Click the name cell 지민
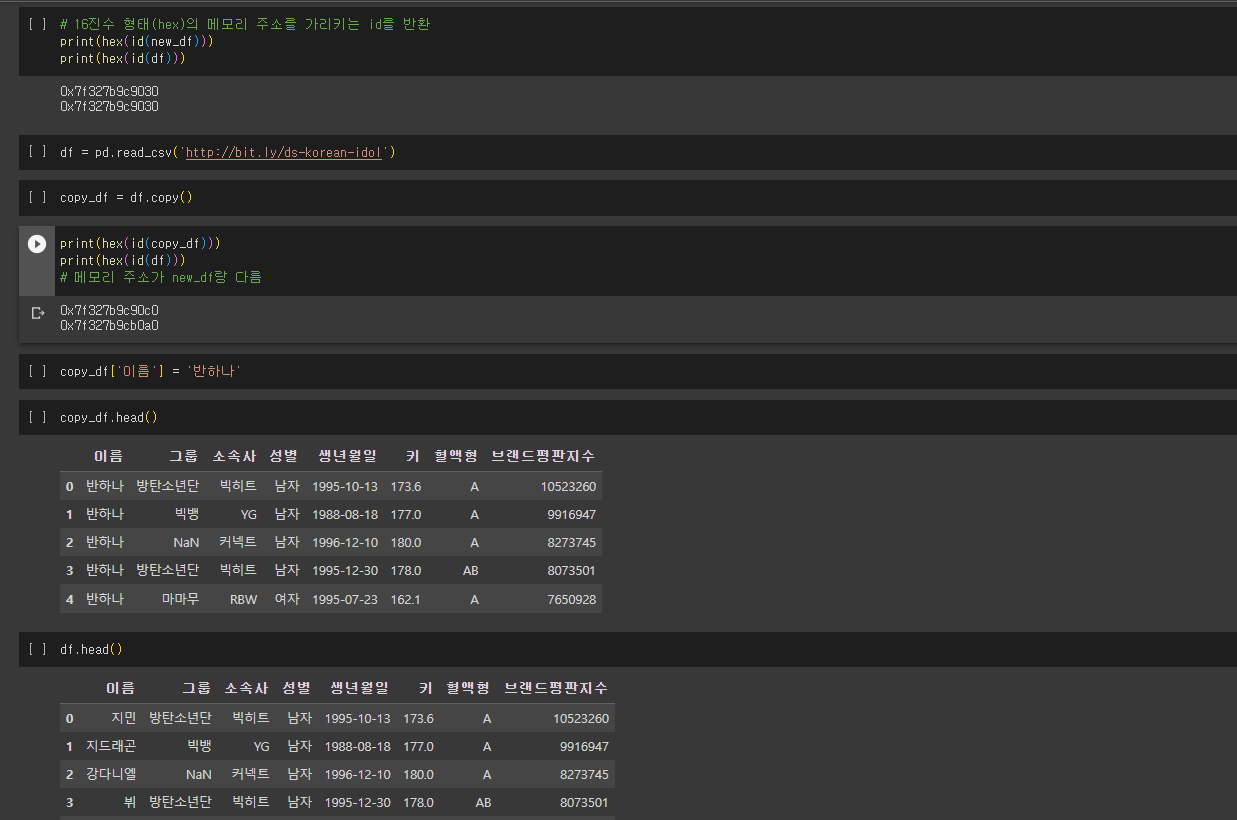Viewport: 1237px width, 820px height. 124,718
